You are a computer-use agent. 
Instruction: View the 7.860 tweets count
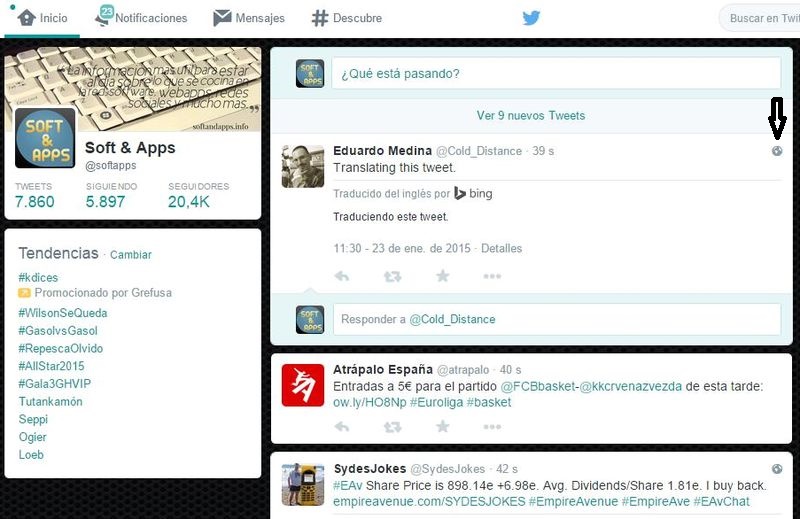tap(34, 202)
